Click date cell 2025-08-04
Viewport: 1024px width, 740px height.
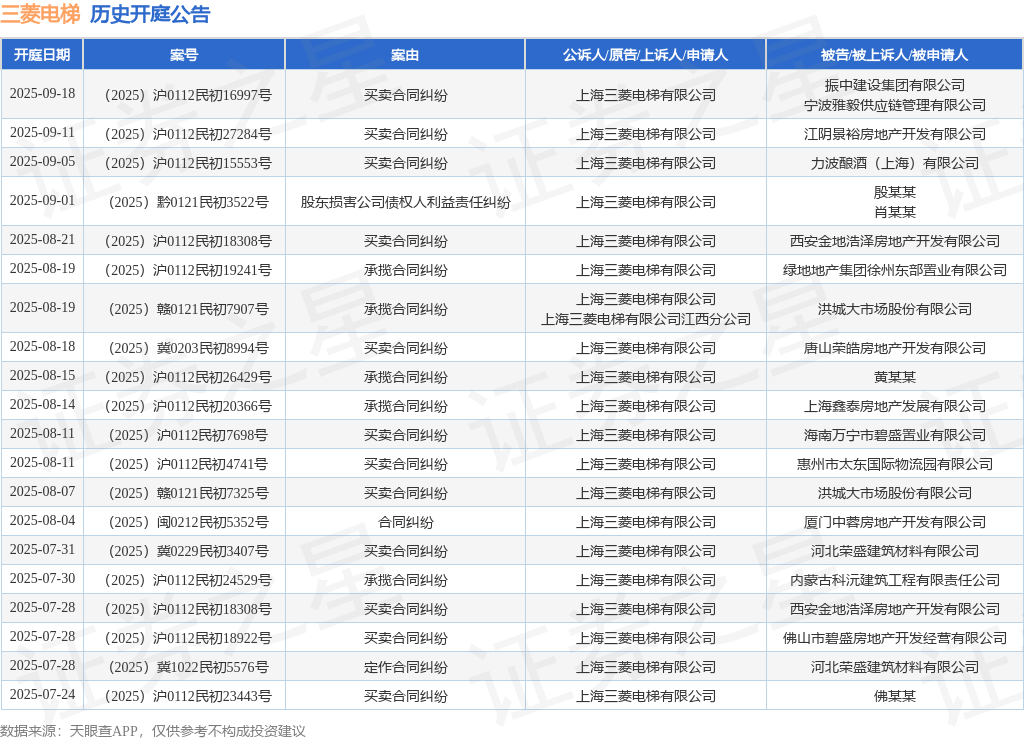coord(42,521)
